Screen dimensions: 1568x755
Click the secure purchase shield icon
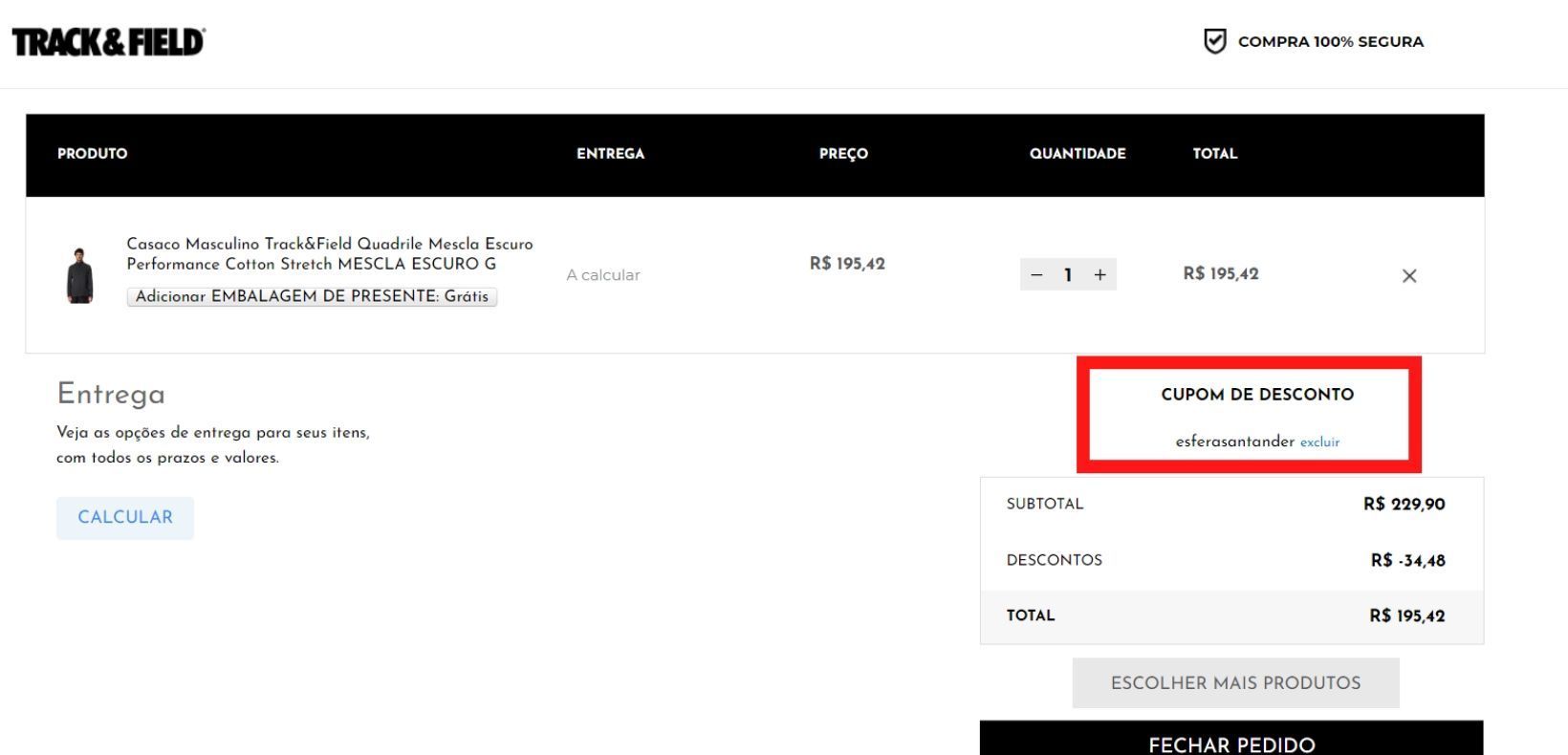1214,41
